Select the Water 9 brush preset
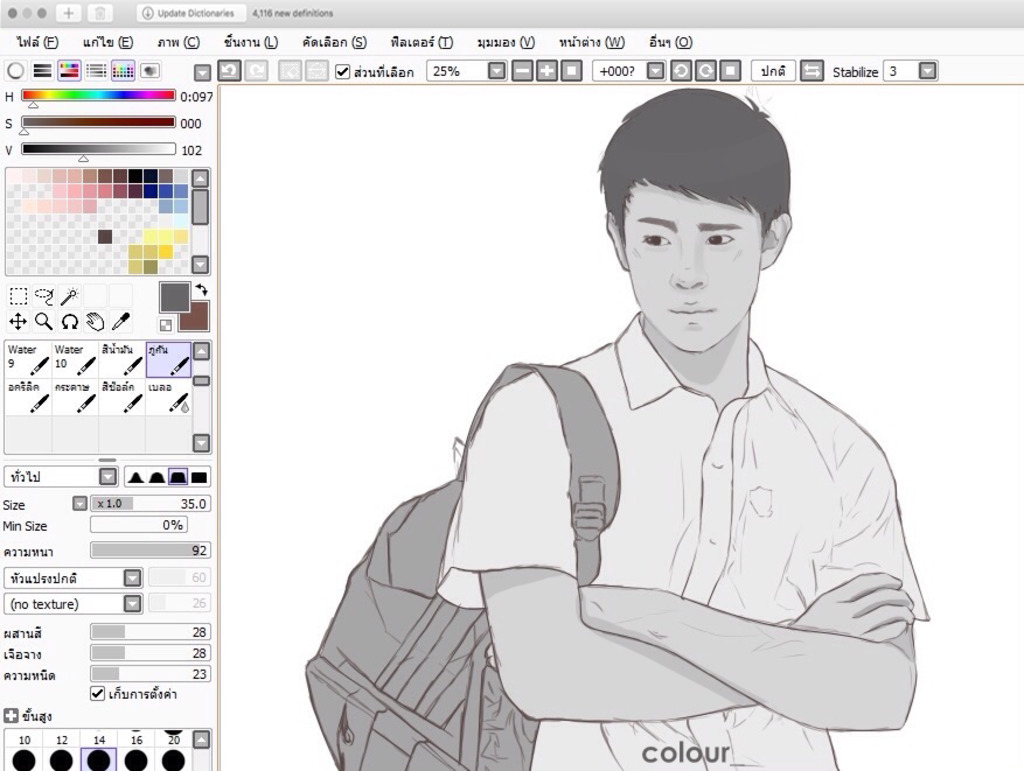Image resolution: width=1024 pixels, height=771 pixels. point(28,358)
